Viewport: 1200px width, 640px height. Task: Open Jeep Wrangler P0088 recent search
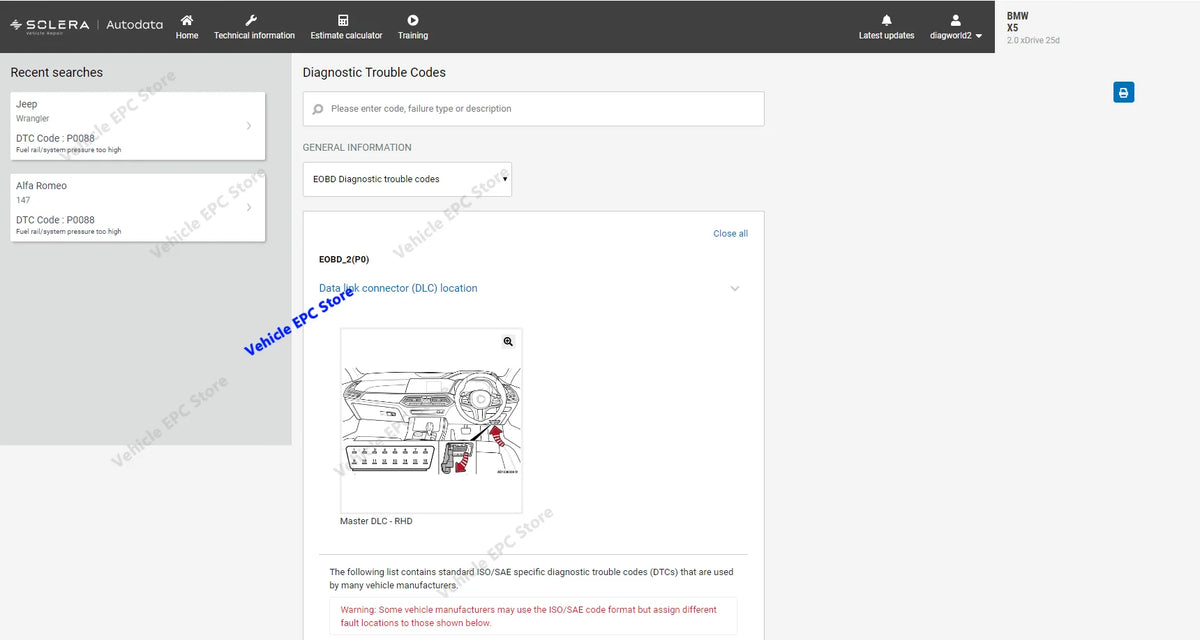138,126
